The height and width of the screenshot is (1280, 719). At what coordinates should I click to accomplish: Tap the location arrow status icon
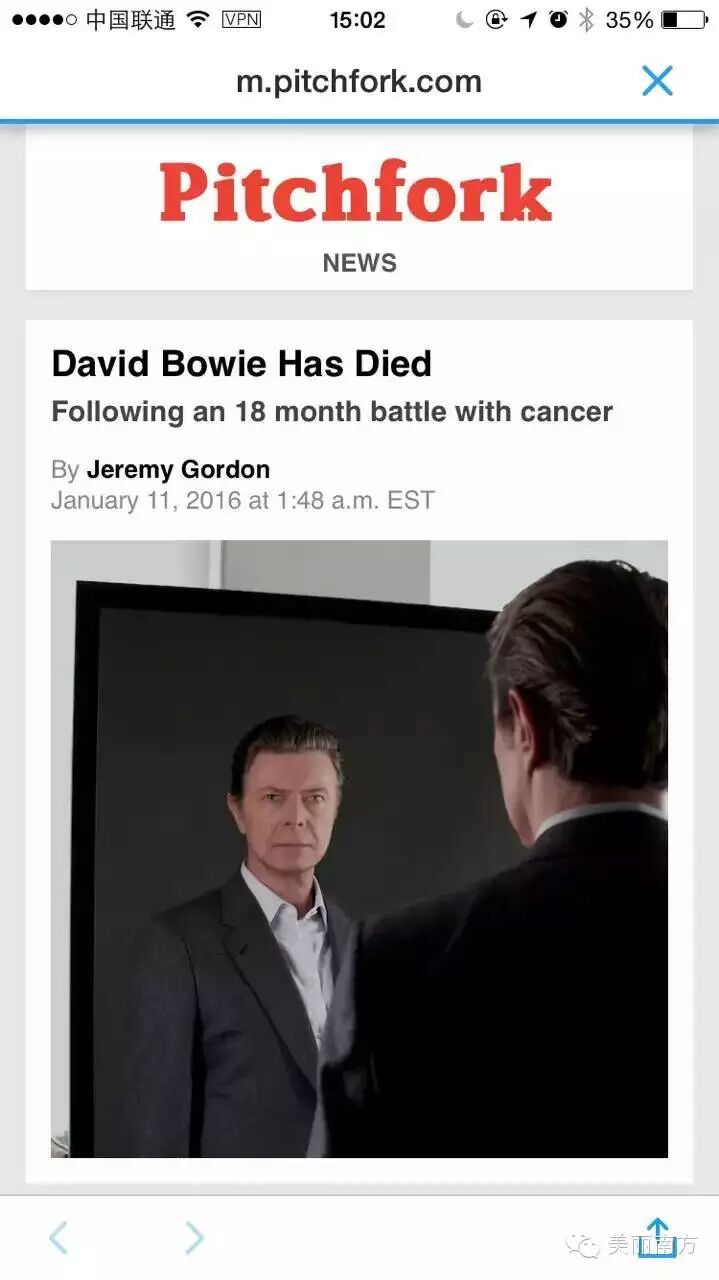click(x=528, y=19)
